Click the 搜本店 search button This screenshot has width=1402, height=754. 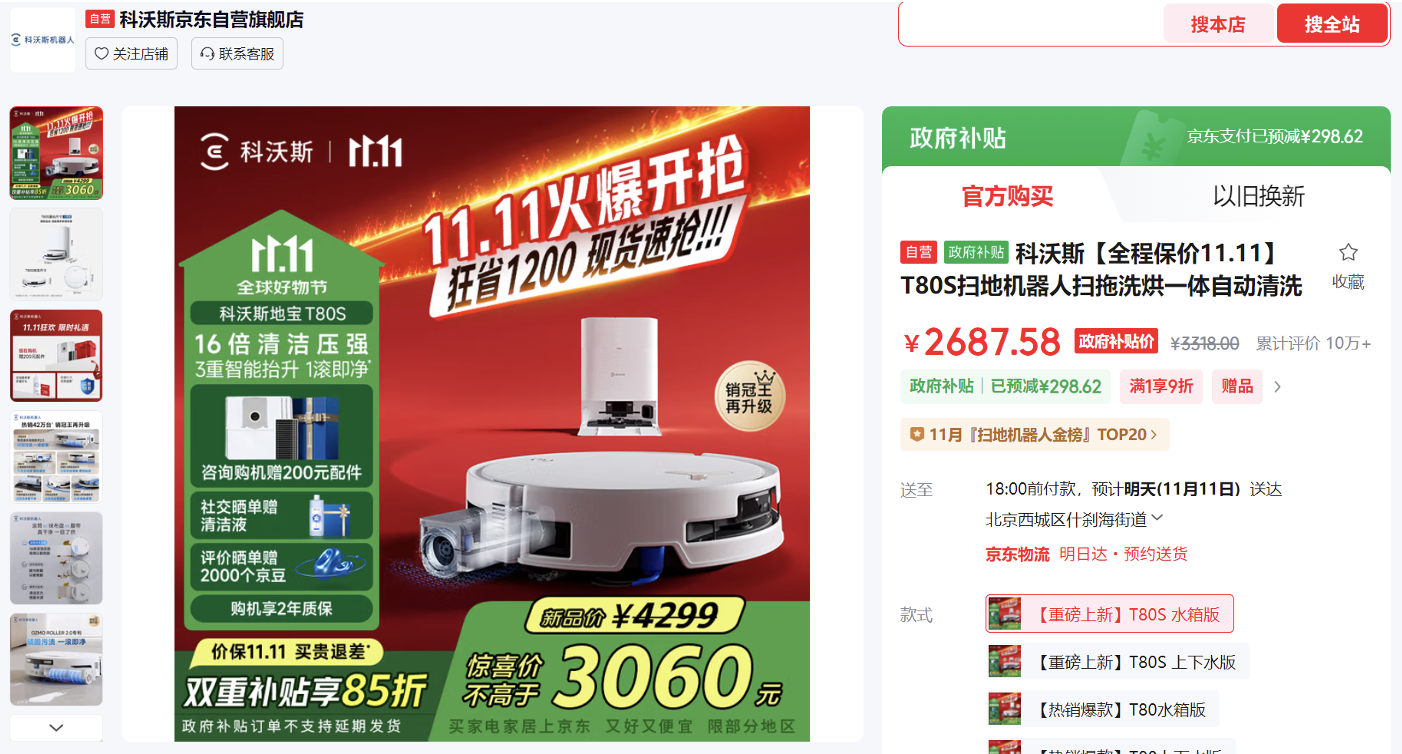pos(1218,24)
